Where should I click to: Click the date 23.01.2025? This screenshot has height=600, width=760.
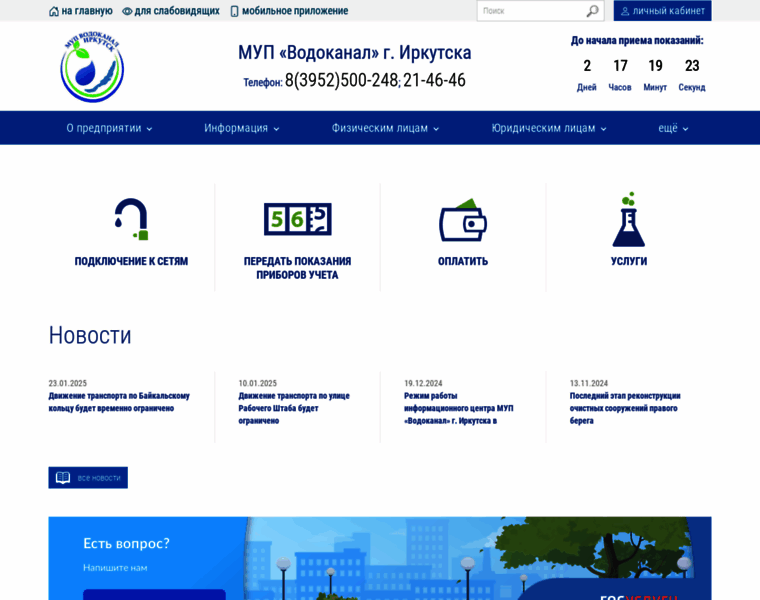click(67, 383)
